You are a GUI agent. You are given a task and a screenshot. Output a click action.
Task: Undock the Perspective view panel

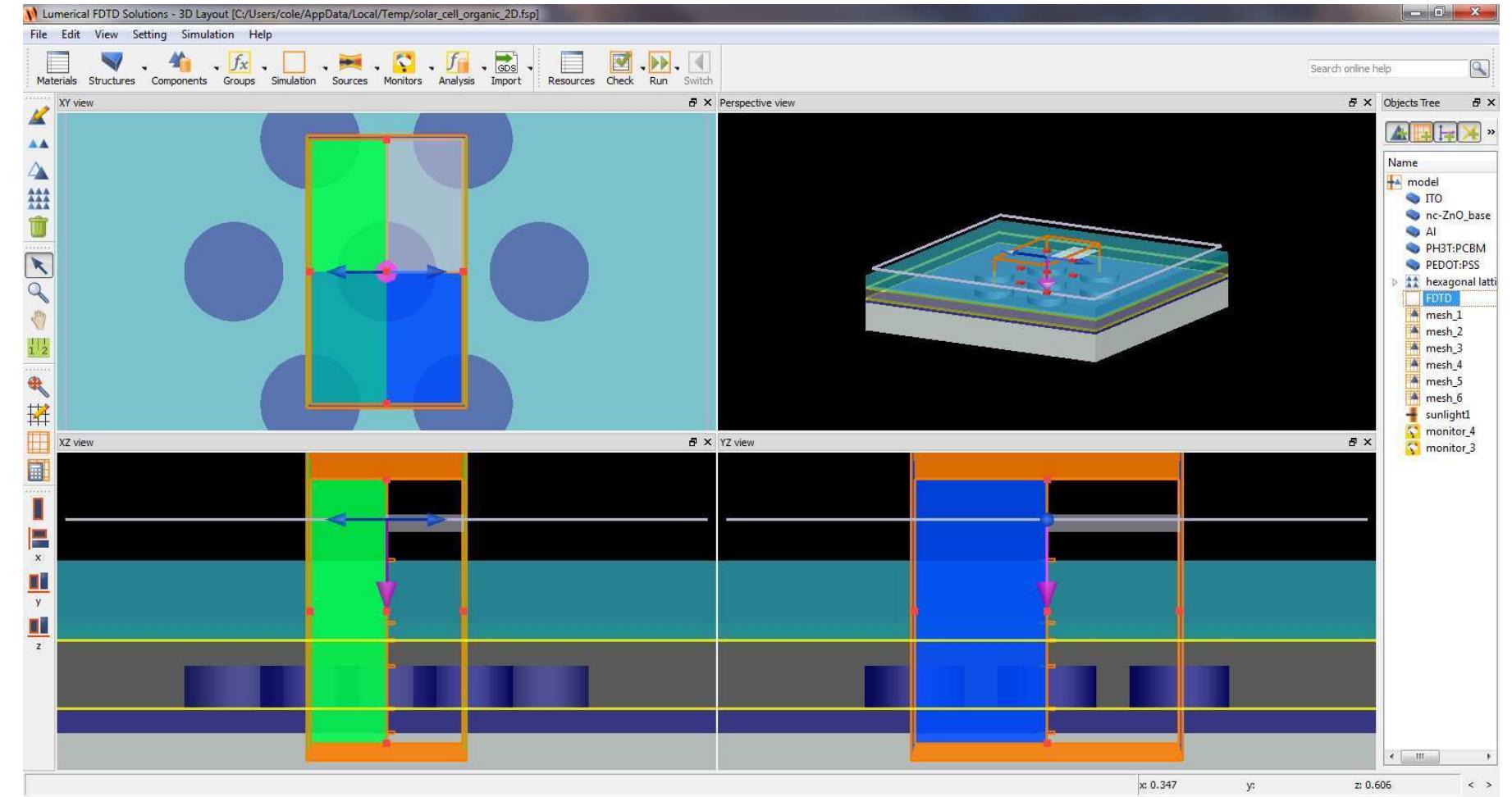(x=1352, y=103)
